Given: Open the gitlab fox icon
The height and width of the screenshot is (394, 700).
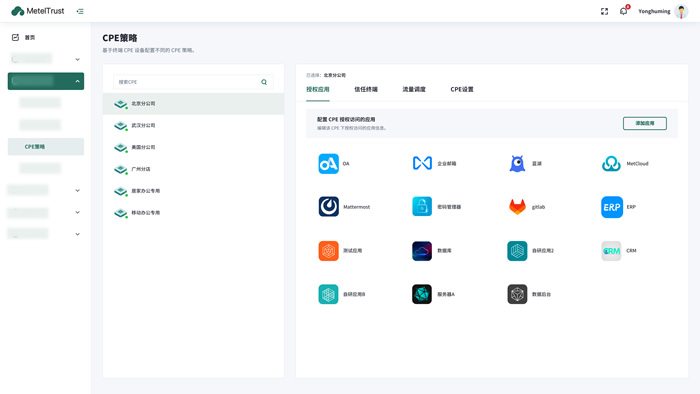Looking at the screenshot, I should (x=517, y=207).
